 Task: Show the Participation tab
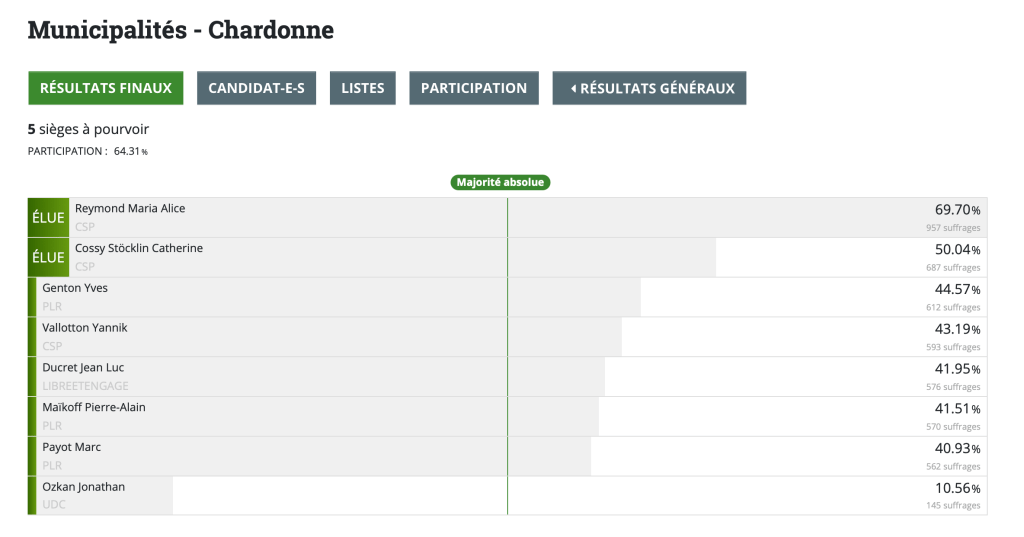474,88
